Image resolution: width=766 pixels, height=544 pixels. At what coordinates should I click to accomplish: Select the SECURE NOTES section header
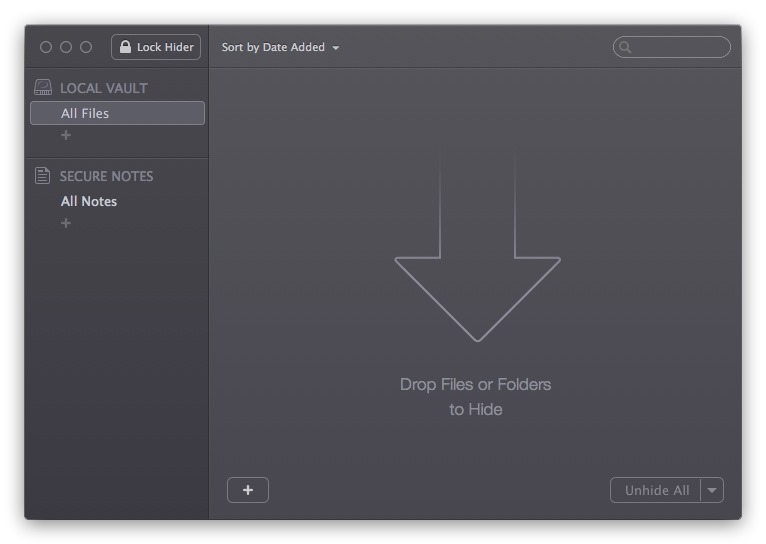click(x=106, y=176)
